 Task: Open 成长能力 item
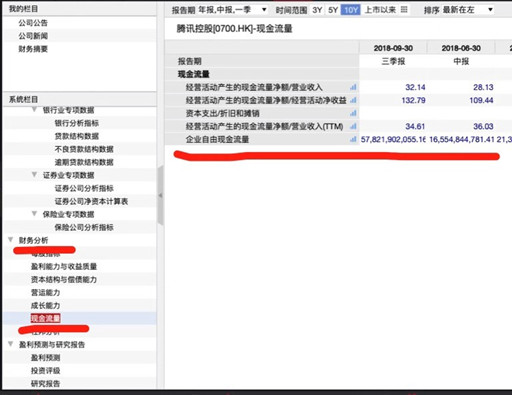pyautogui.click(x=45, y=305)
